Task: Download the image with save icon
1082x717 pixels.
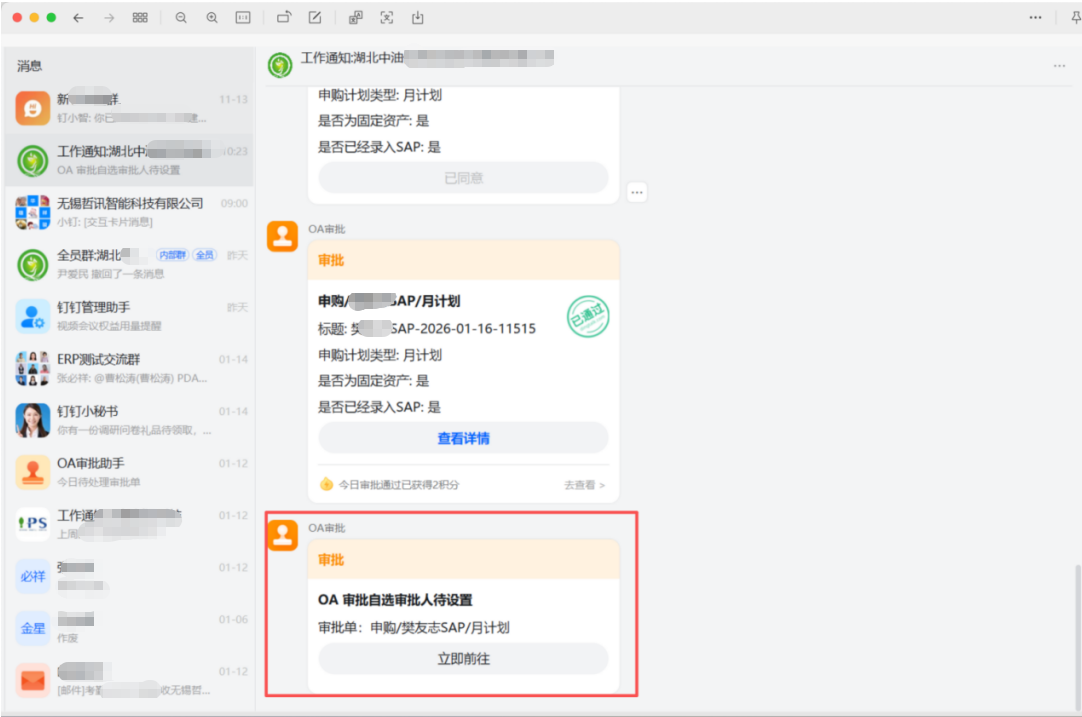Action: (x=418, y=18)
